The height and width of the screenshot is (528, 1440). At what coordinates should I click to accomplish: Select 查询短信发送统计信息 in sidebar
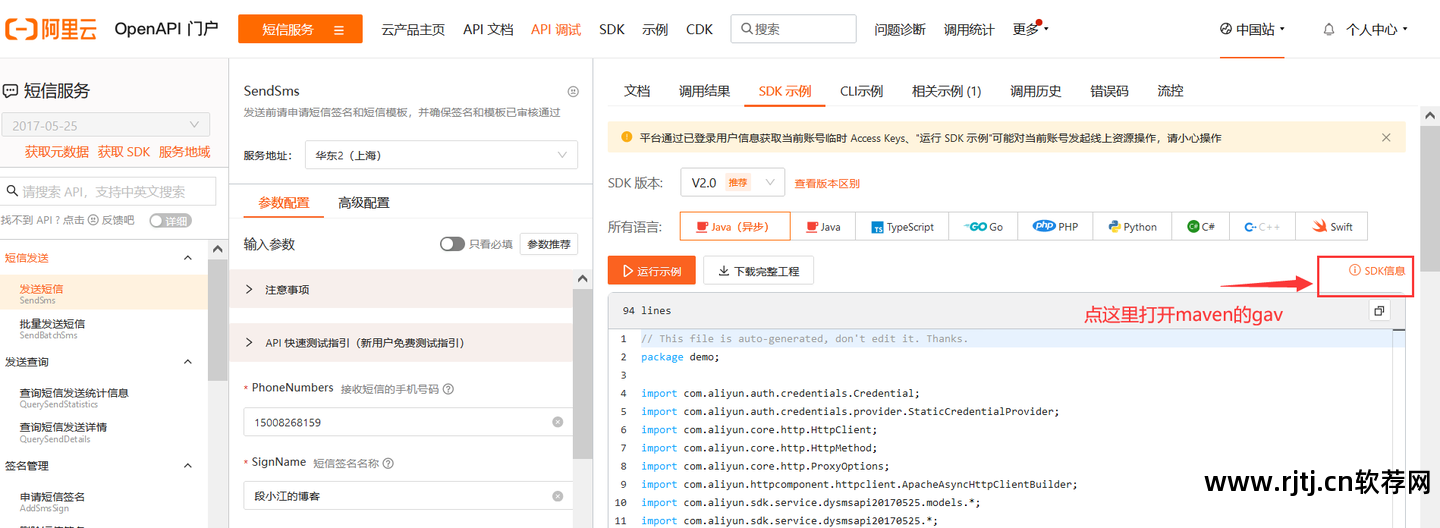(x=104, y=398)
